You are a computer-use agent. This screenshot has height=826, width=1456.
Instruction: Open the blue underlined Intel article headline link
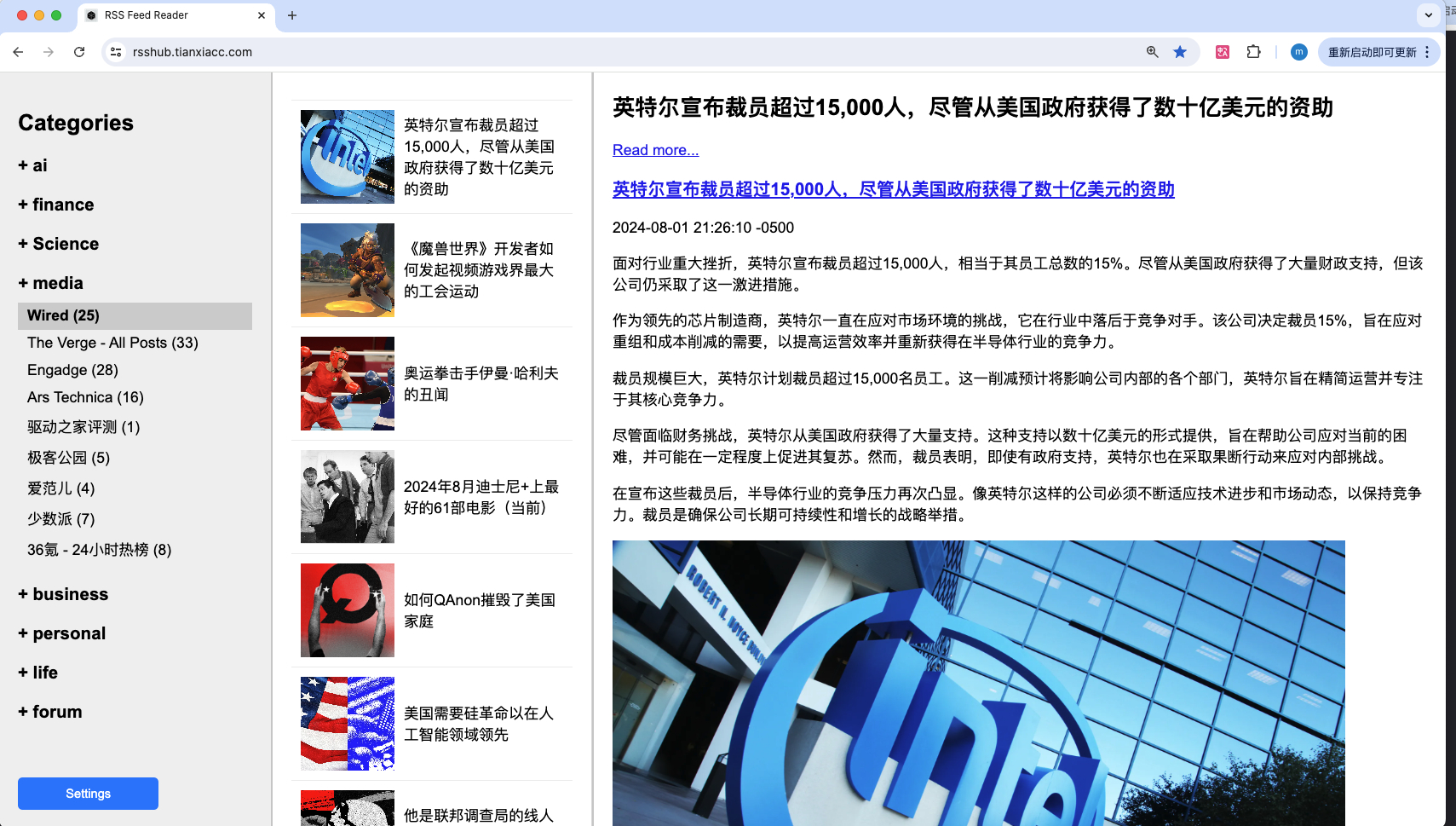[893, 189]
